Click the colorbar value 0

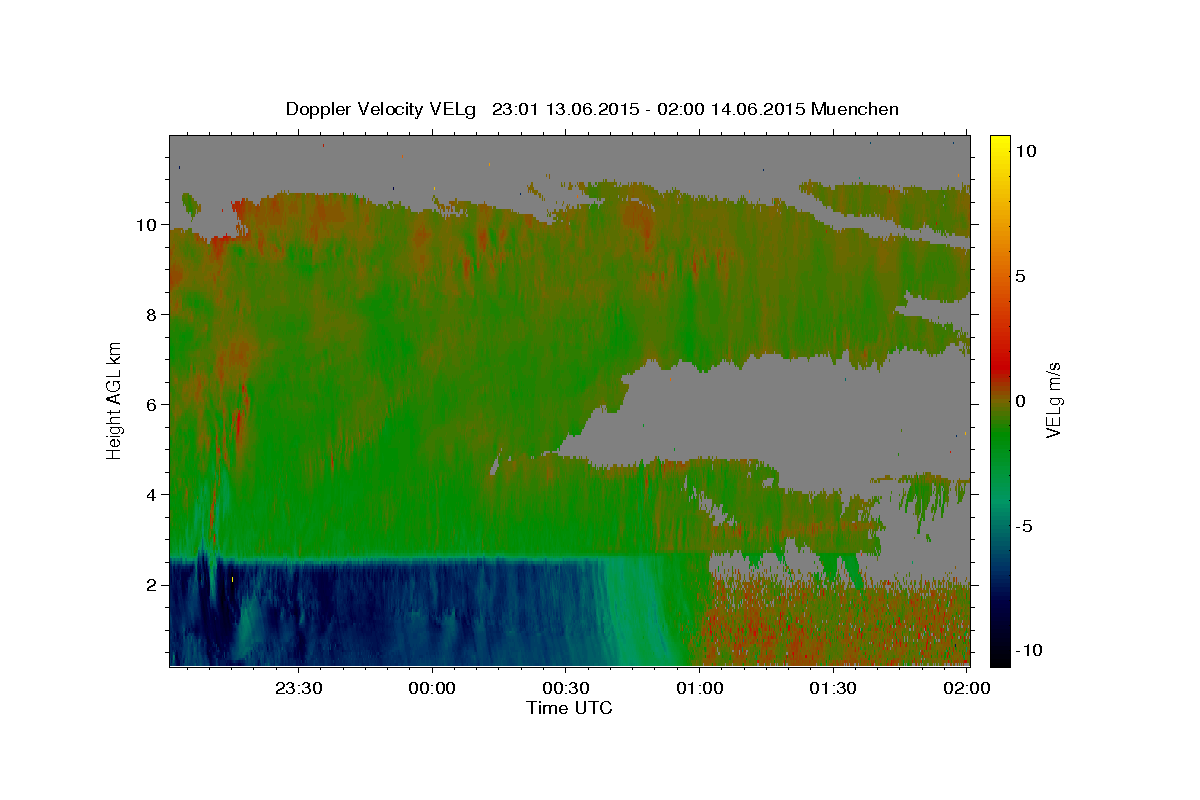tap(1021, 401)
